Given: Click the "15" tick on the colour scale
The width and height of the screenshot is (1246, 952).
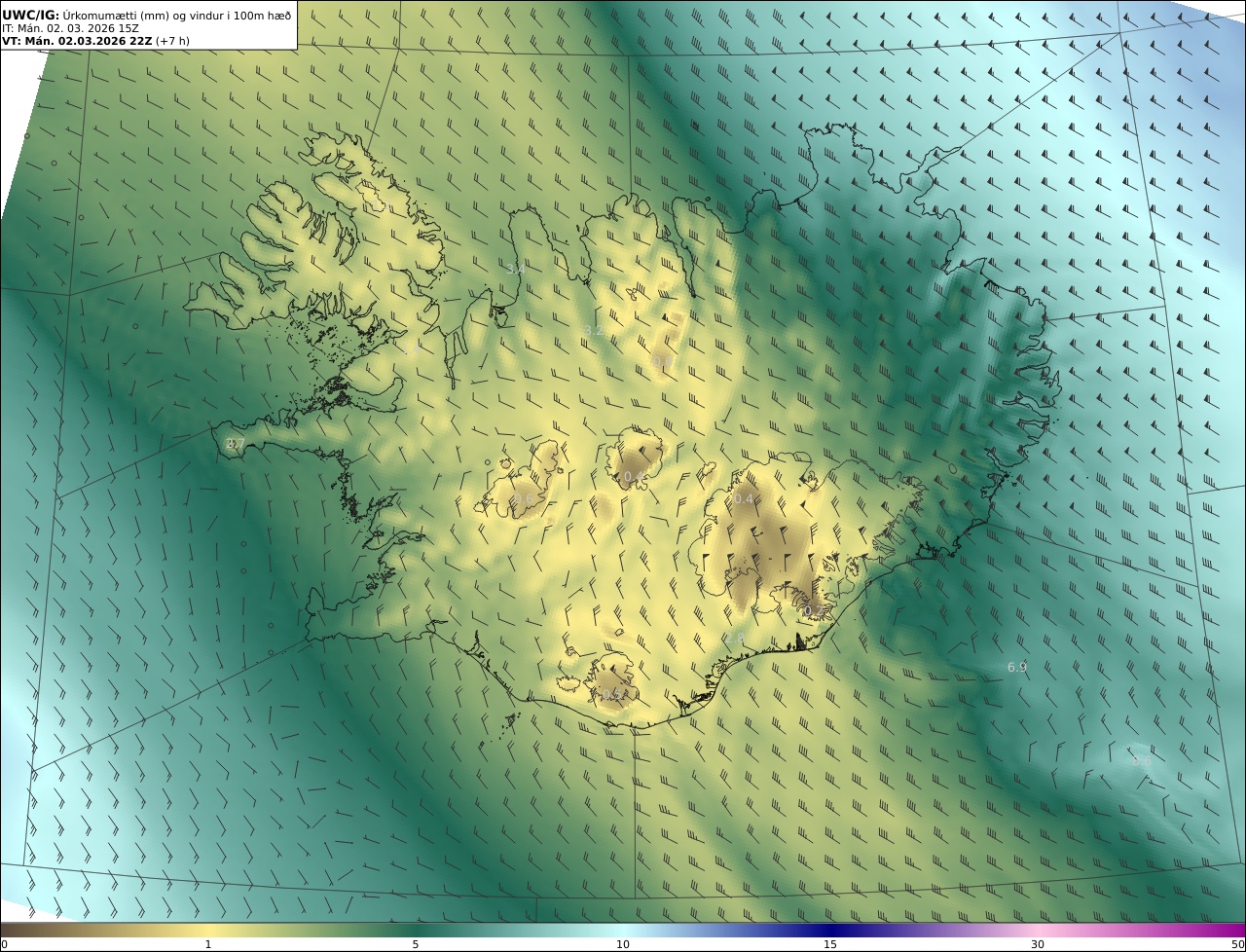Looking at the screenshot, I should pos(830,944).
